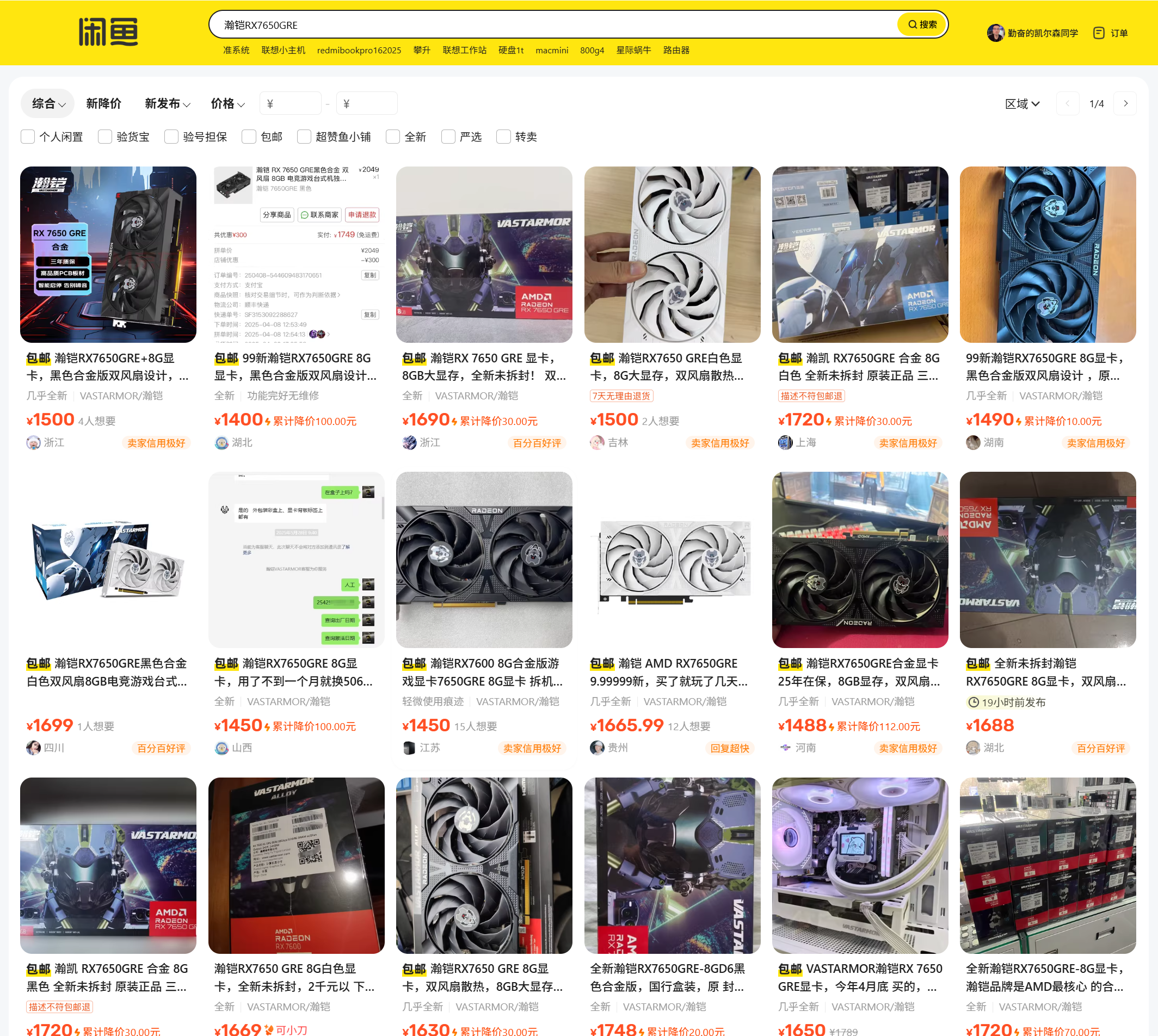Screen dimensions: 1158x1036
Task: Check the 超赞鱼小铺 filter checkbox
Action: (304, 137)
